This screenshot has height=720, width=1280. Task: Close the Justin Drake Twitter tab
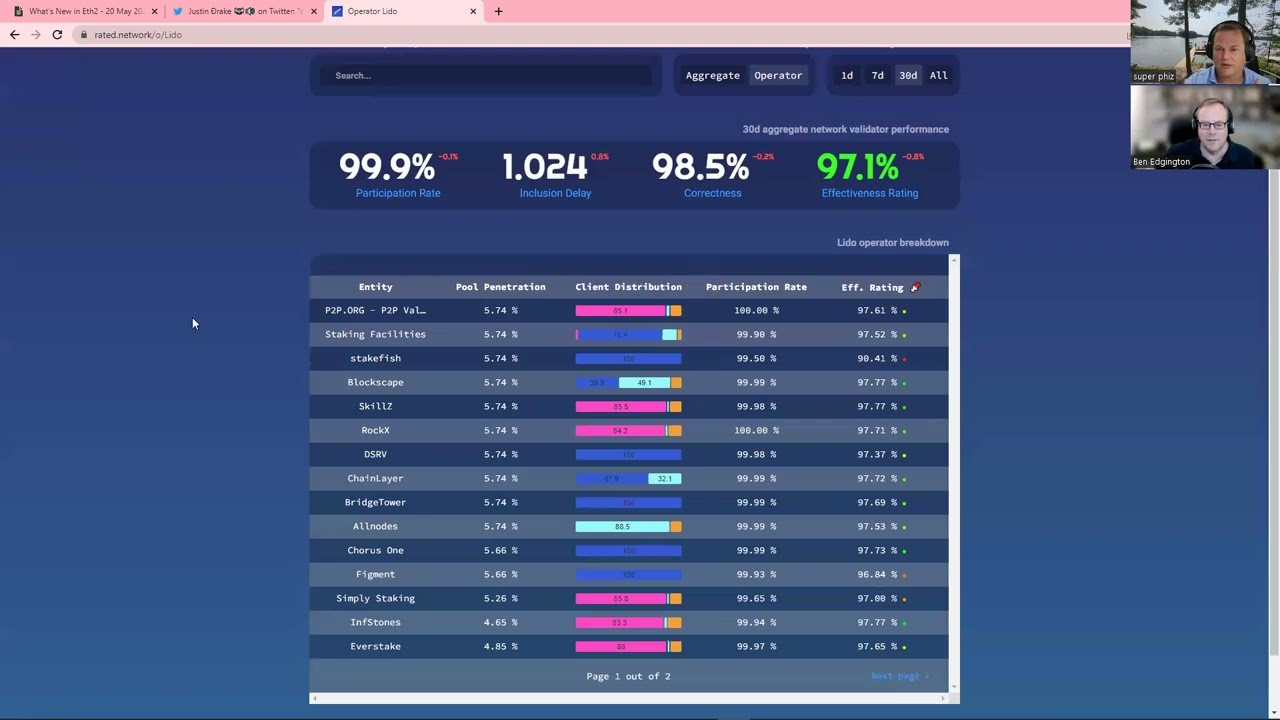click(314, 11)
